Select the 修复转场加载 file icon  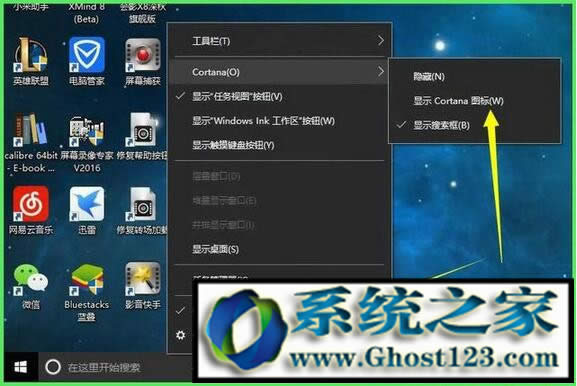point(143,205)
